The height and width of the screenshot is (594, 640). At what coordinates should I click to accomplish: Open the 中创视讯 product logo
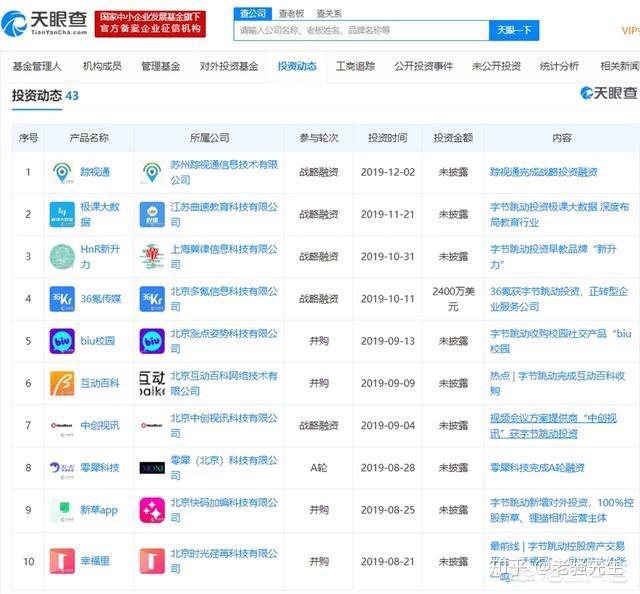(x=62, y=426)
